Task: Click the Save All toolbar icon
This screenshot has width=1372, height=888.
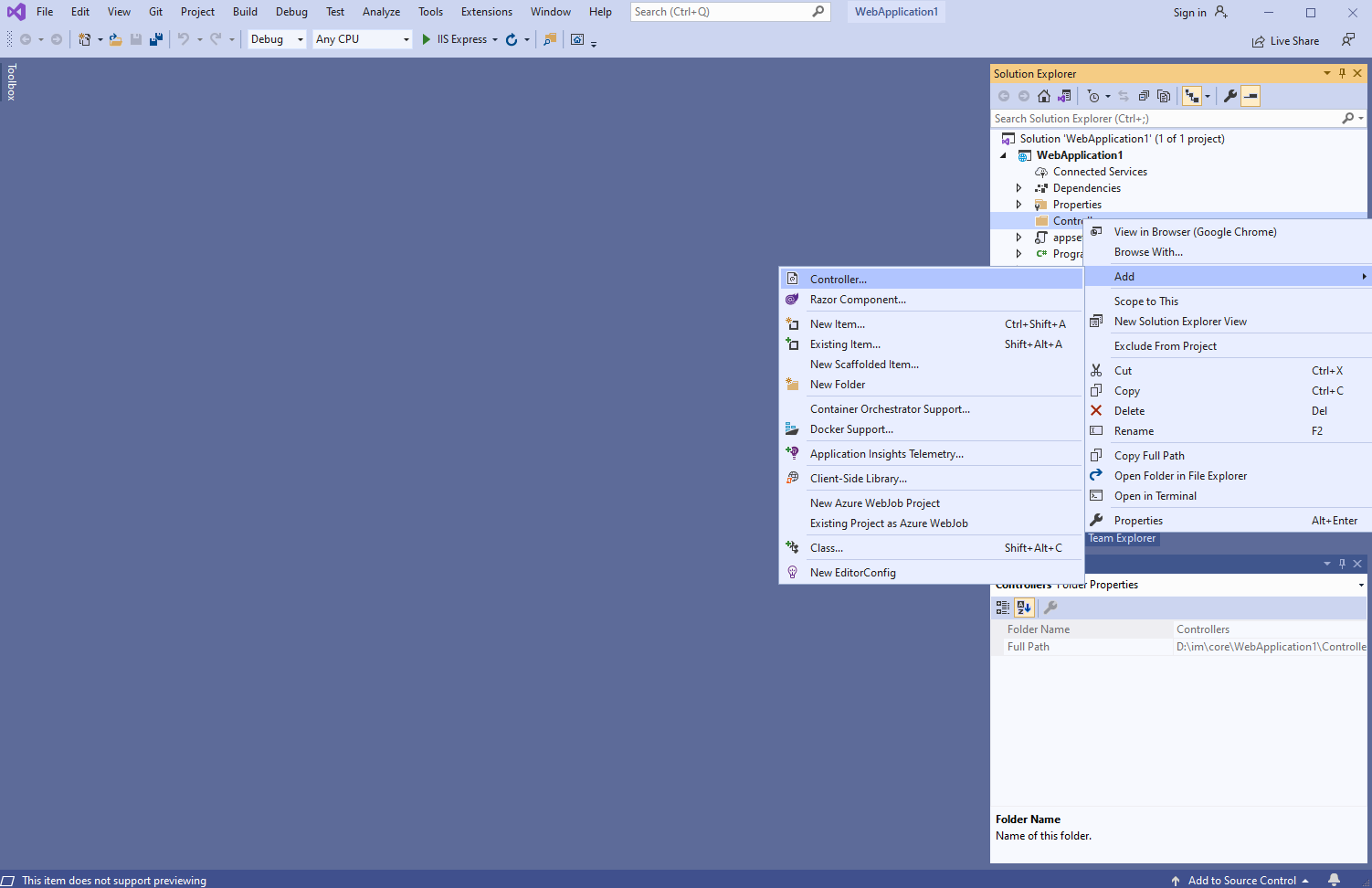Action: click(x=156, y=39)
